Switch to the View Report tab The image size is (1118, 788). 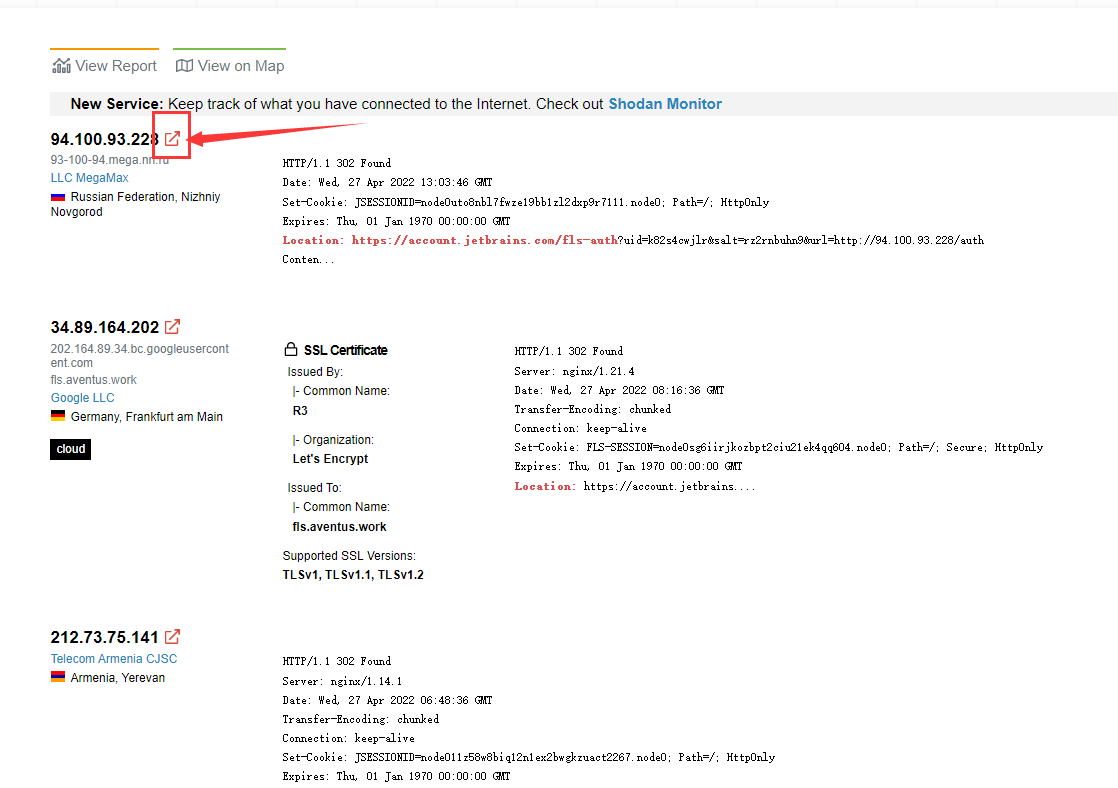point(115,66)
